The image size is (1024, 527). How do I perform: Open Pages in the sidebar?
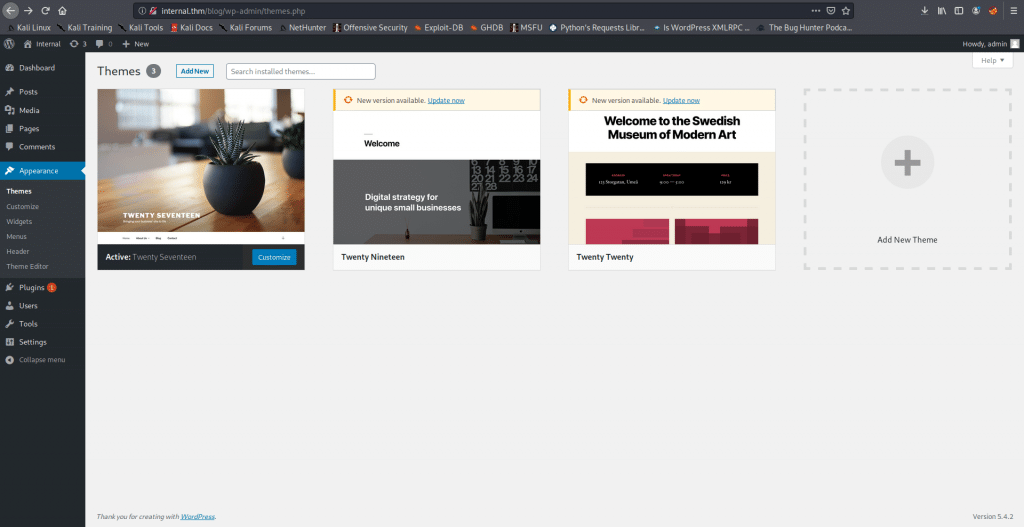pos(42,129)
